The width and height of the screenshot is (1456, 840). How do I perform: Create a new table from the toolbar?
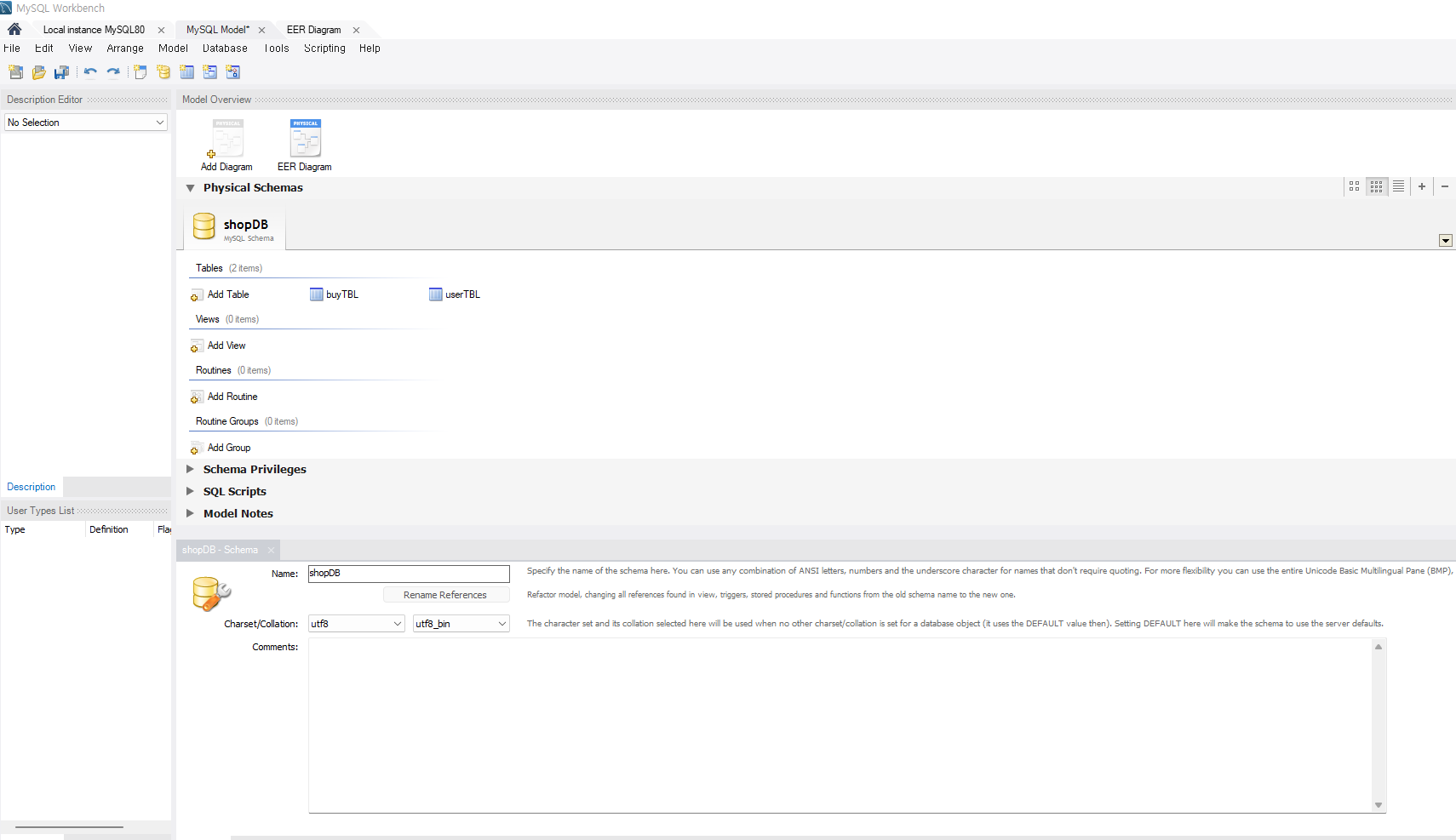coord(186,72)
